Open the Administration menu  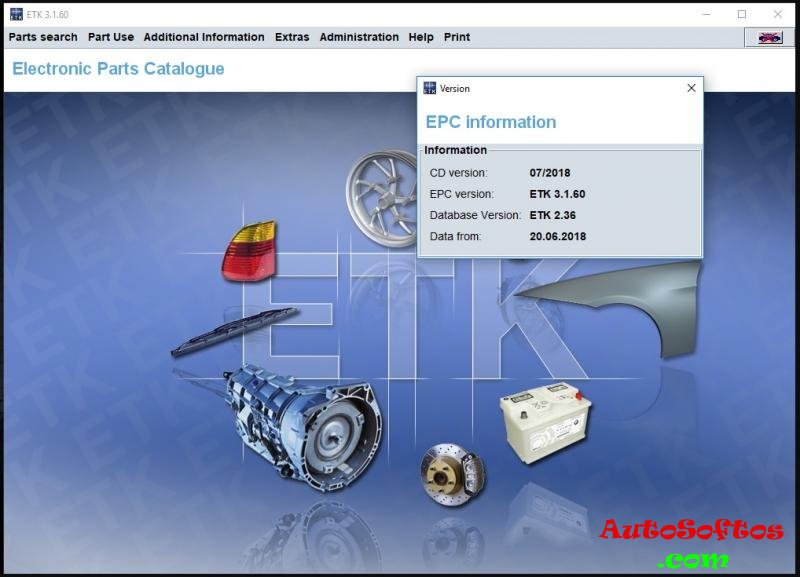[359, 37]
